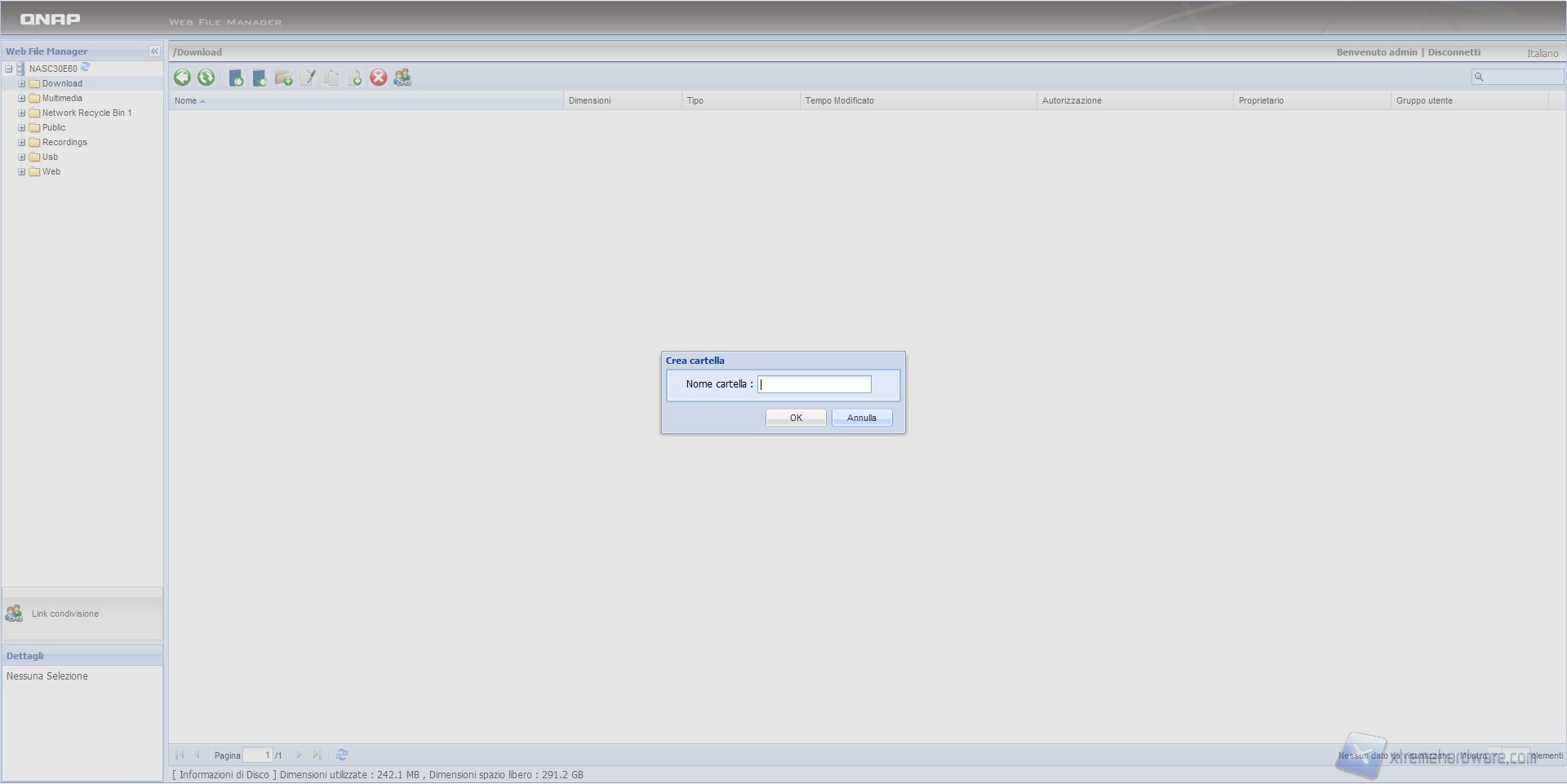Click the download file icon

tap(260, 78)
